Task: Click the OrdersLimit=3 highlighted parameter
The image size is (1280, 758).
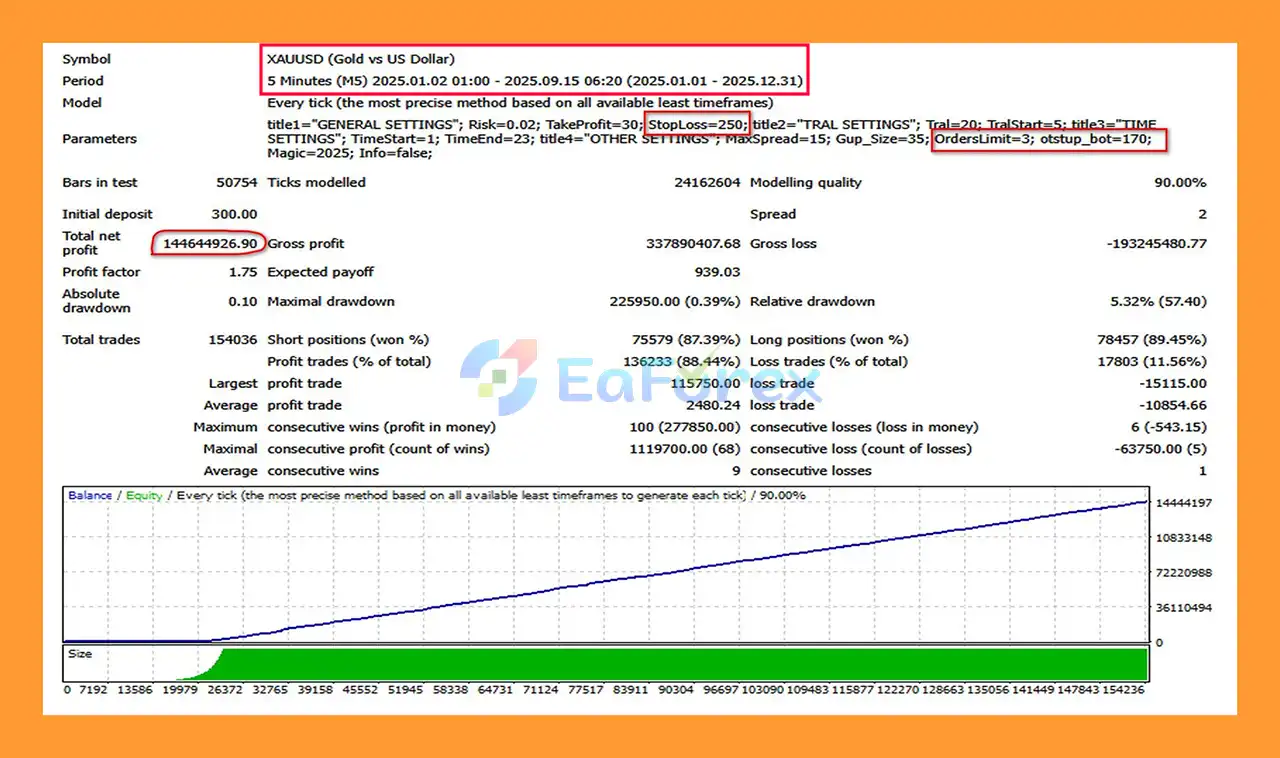Action: coord(981,139)
